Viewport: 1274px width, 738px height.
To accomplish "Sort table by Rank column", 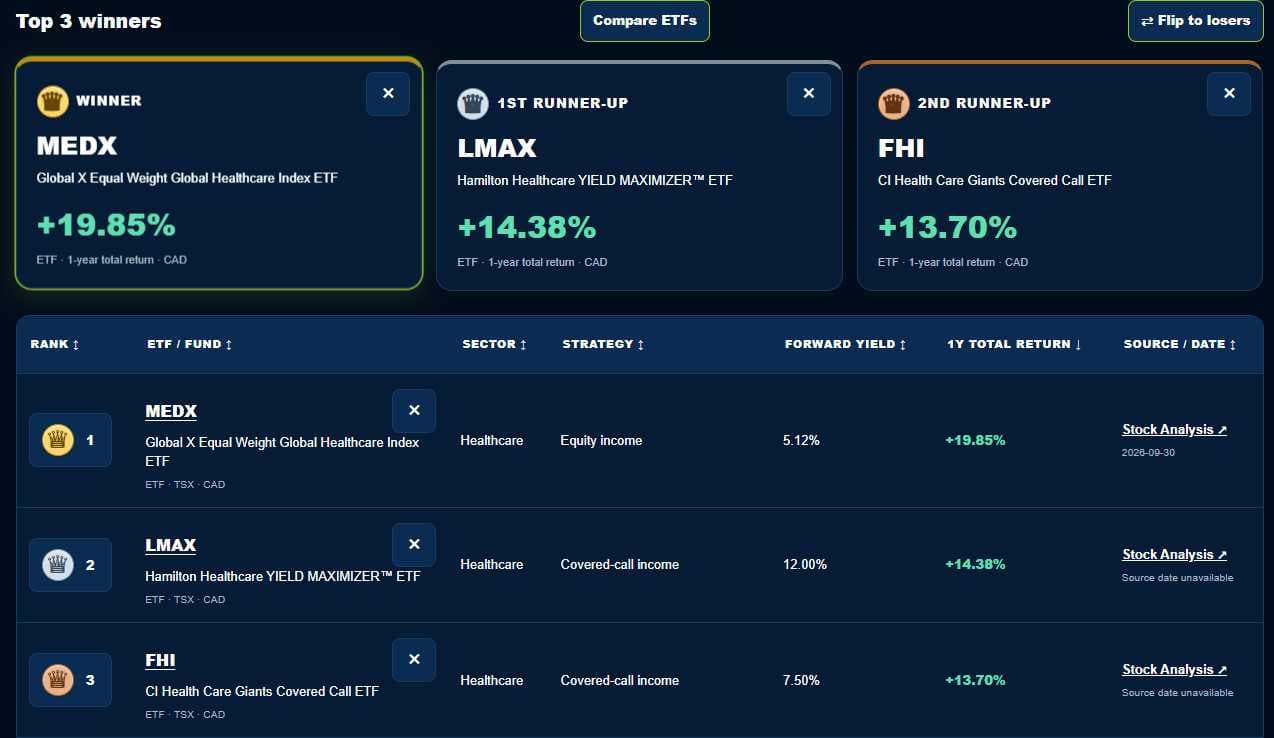I will (55, 344).
